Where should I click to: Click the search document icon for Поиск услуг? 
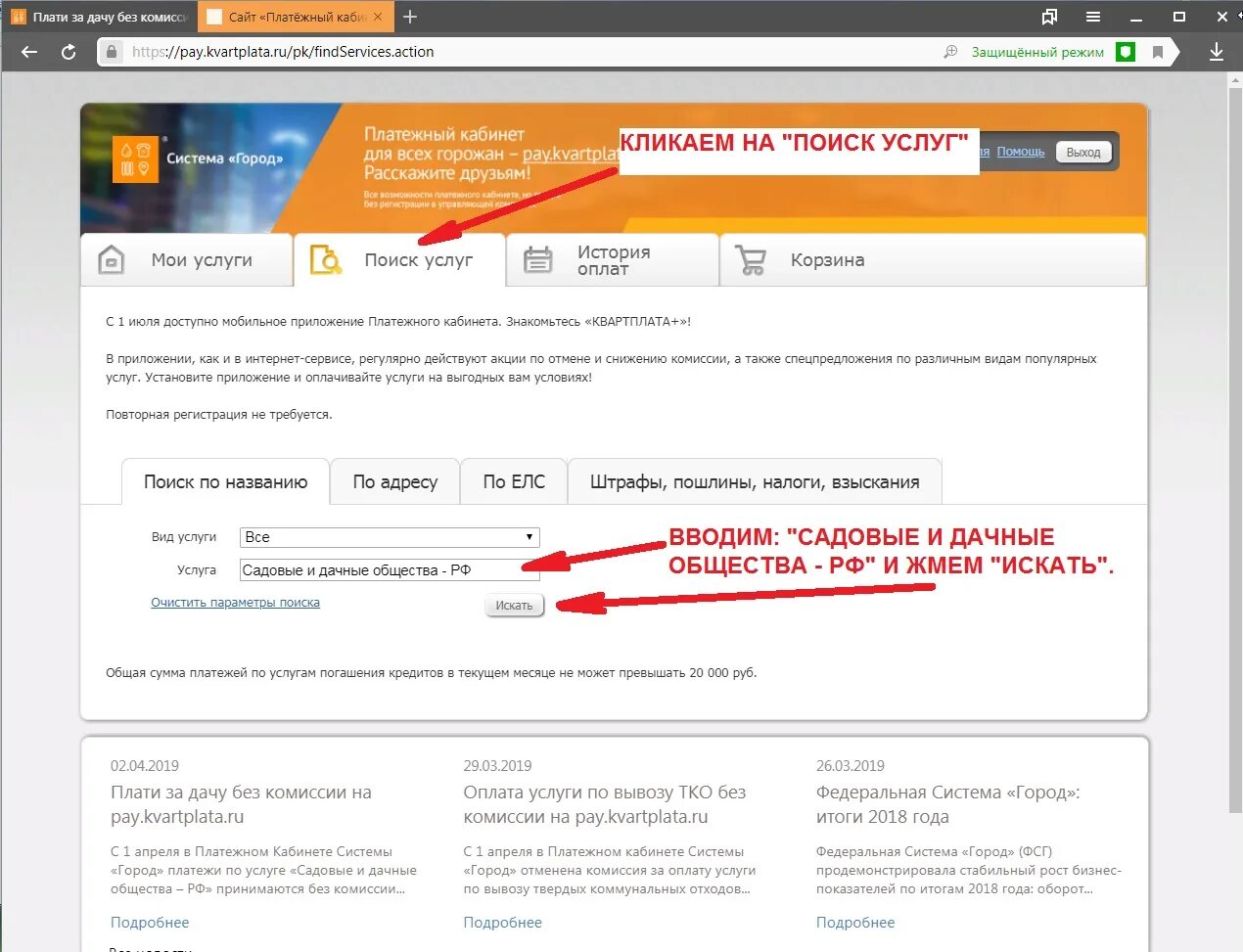point(326,259)
